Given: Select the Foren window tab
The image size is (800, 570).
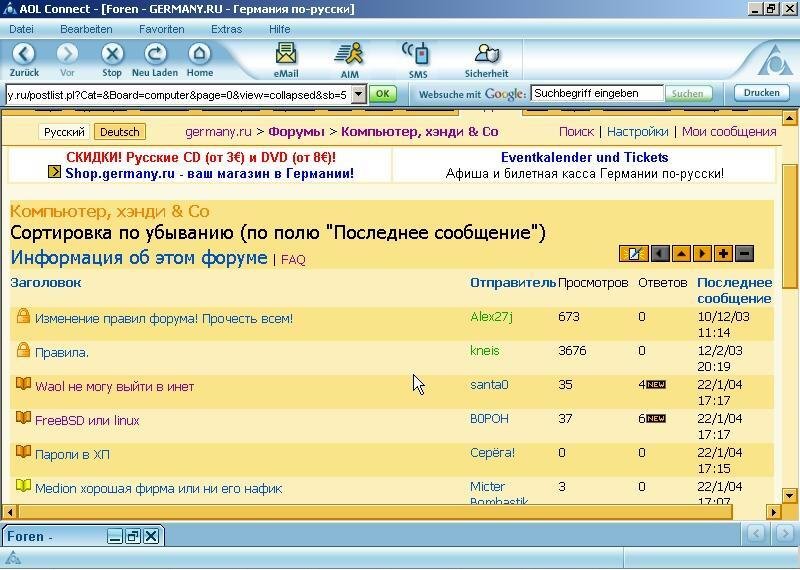Looking at the screenshot, I should (54, 536).
